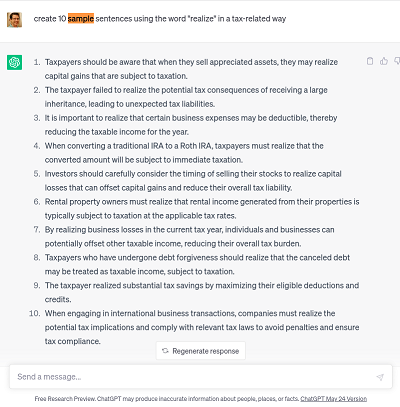Give the response a thumbs up
Viewport: 400px width, 407px height.
coord(384,61)
